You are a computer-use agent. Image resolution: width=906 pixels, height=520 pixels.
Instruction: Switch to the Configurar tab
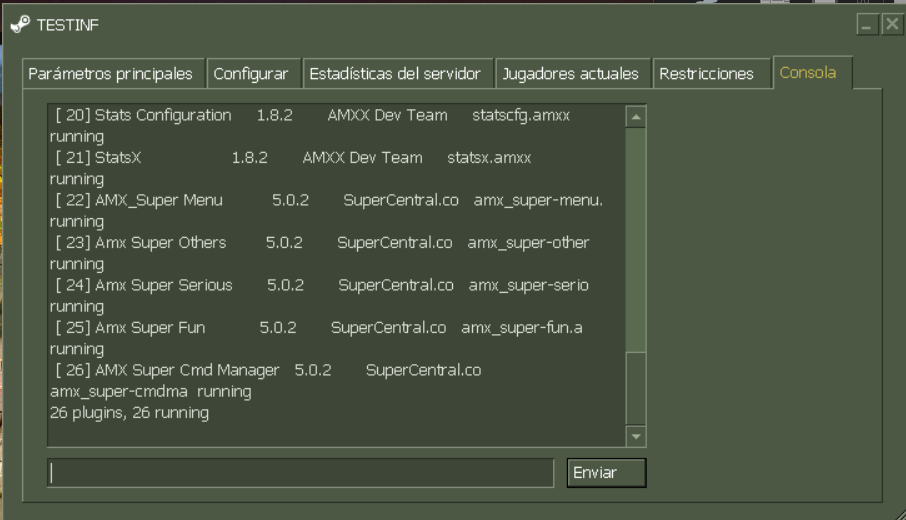pos(254,73)
